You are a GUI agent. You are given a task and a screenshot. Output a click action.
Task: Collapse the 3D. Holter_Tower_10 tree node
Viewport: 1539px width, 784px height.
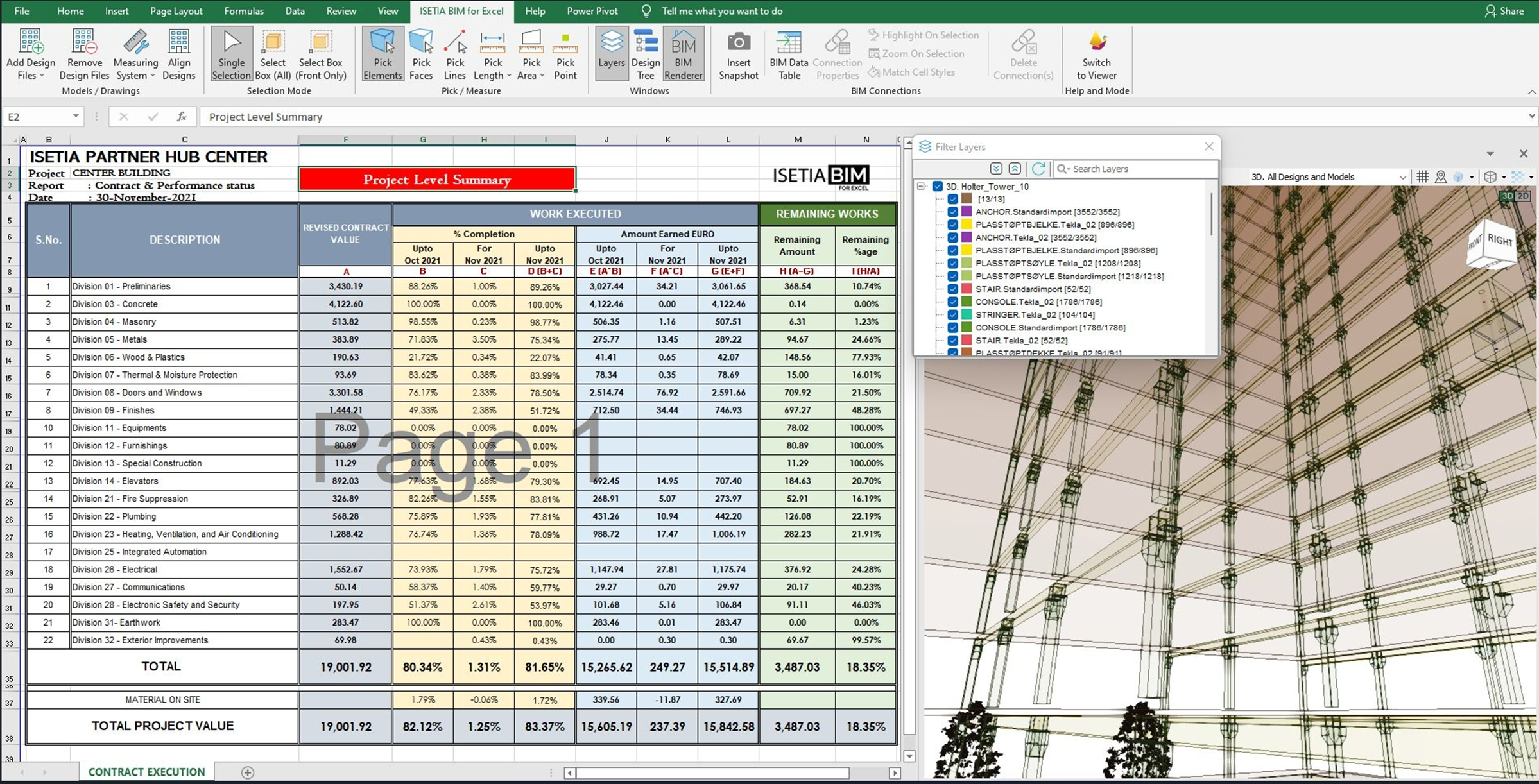(x=921, y=187)
